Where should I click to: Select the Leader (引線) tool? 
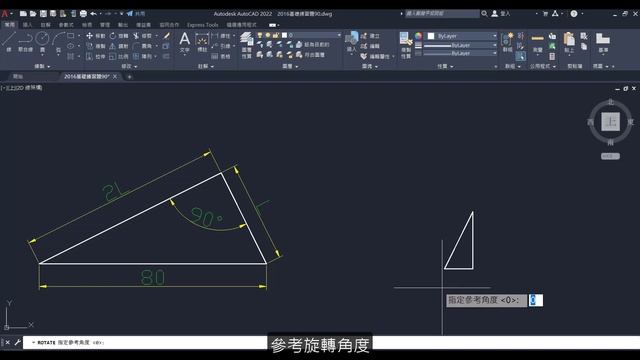[x=222, y=46]
